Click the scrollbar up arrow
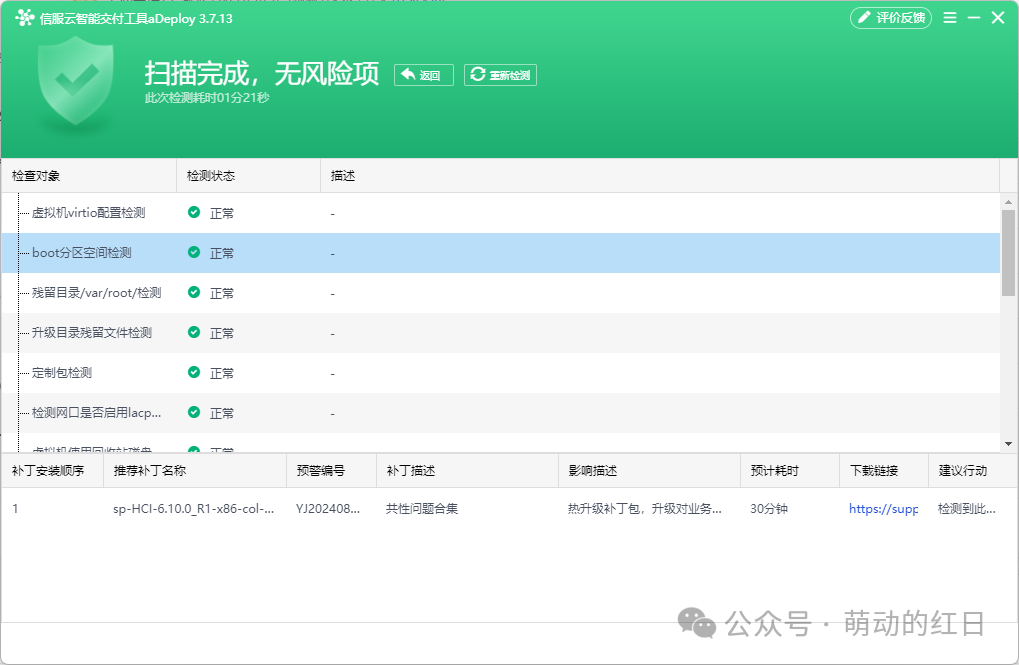 point(1009,202)
